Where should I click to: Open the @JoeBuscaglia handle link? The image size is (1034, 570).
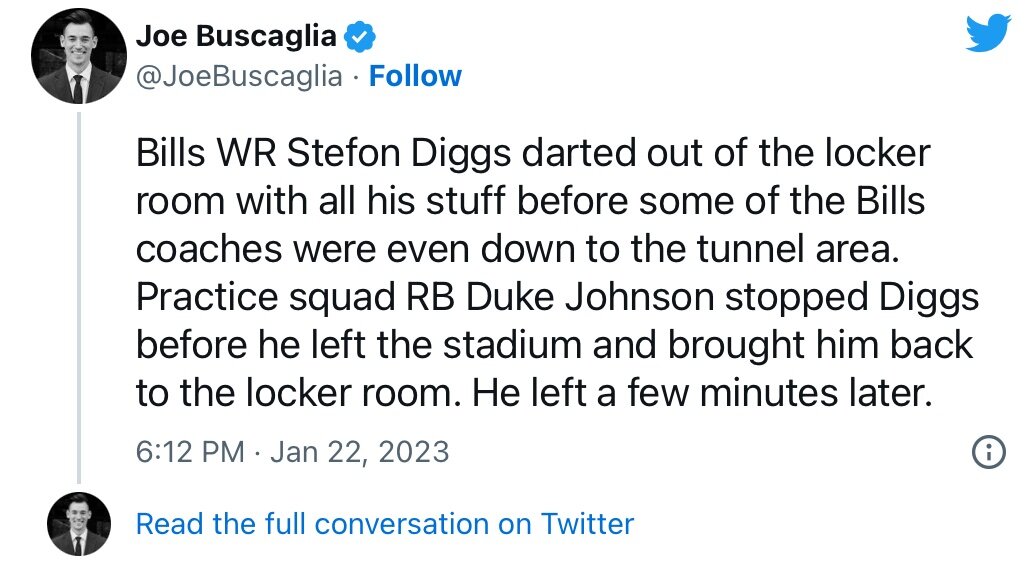[x=239, y=76]
